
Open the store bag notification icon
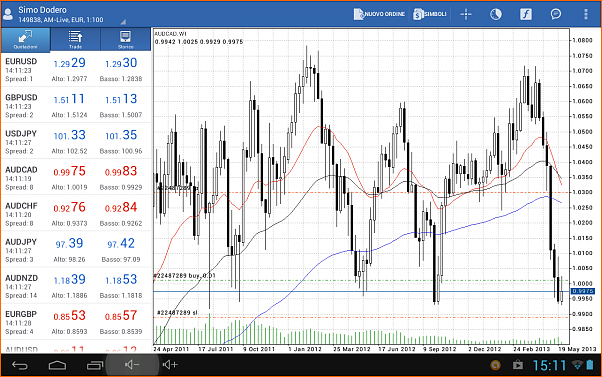pos(518,365)
